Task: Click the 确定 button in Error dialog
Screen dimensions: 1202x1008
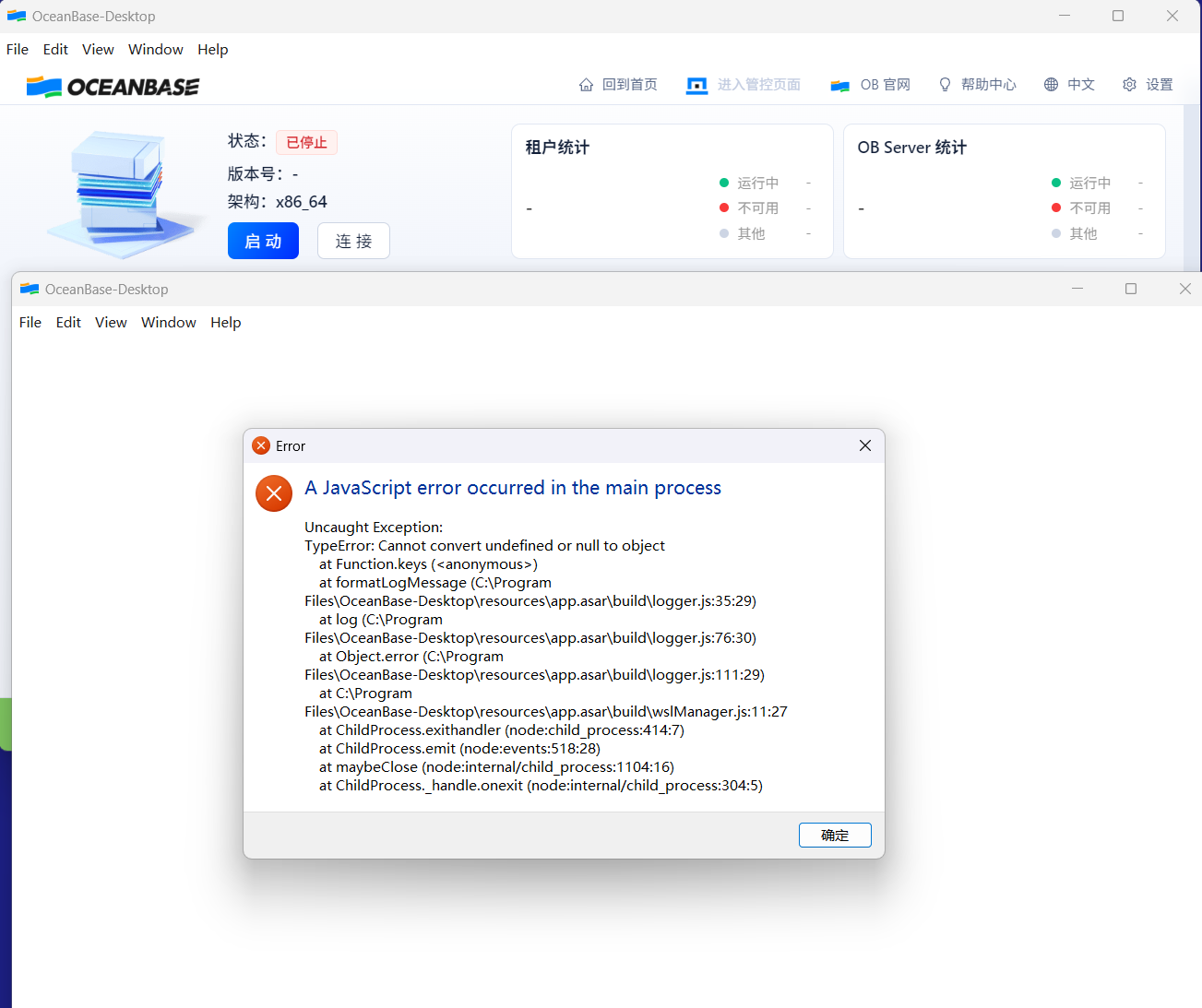Action: click(835, 835)
